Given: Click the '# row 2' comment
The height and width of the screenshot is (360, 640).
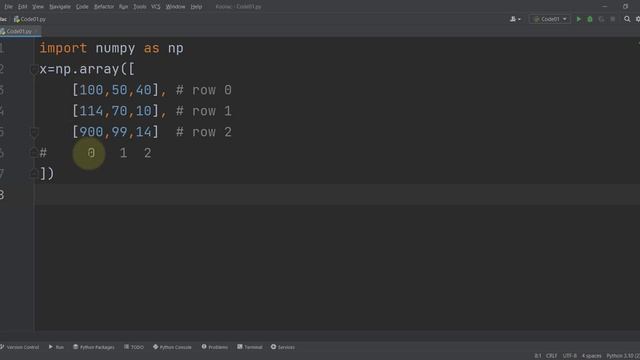Looking at the screenshot, I should (x=204, y=132).
